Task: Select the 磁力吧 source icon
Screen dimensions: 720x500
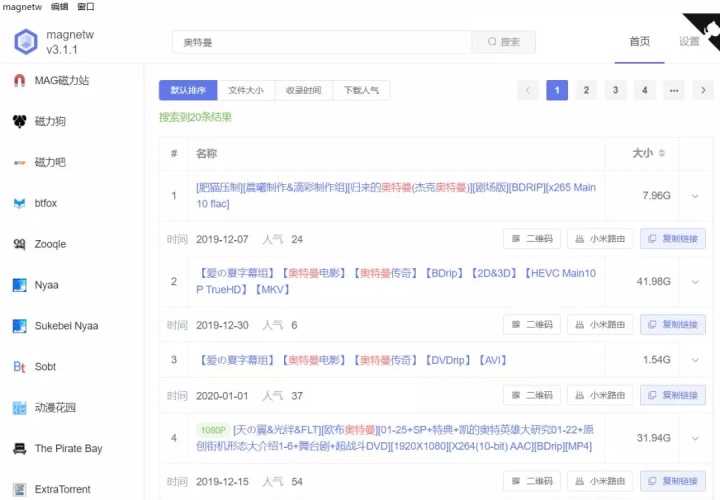Action: point(19,162)
